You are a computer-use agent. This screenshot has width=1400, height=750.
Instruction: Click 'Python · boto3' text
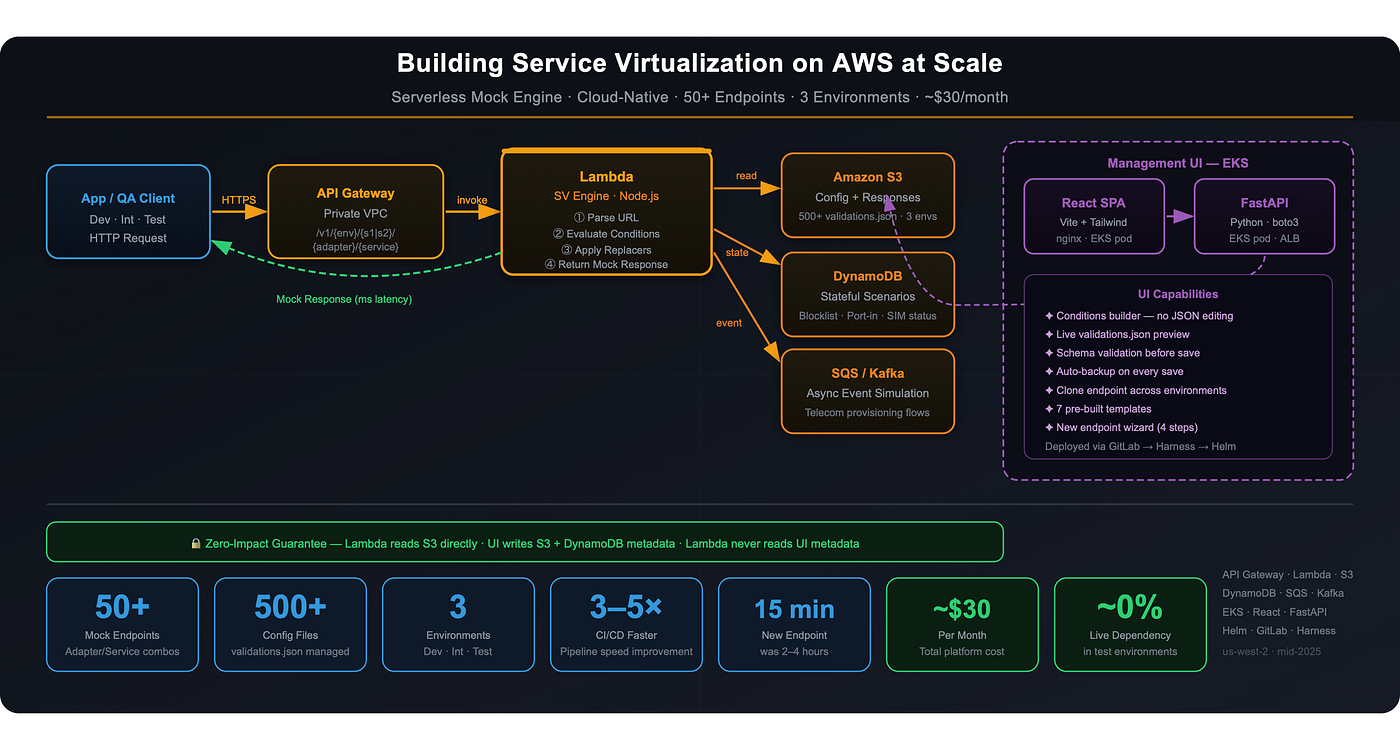(x=1265, y=221)
